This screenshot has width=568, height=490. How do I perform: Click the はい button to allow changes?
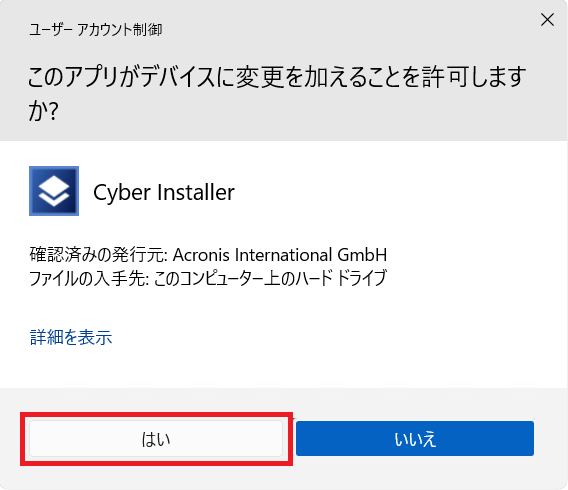coord(156,439)
